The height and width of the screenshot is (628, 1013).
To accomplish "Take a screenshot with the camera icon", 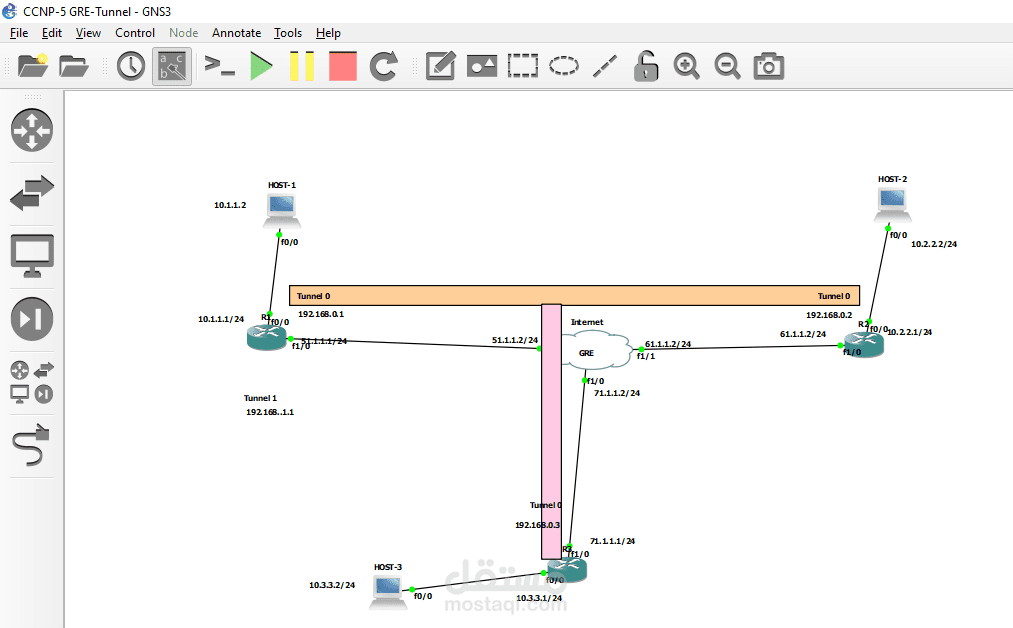I will coord(768,66).
